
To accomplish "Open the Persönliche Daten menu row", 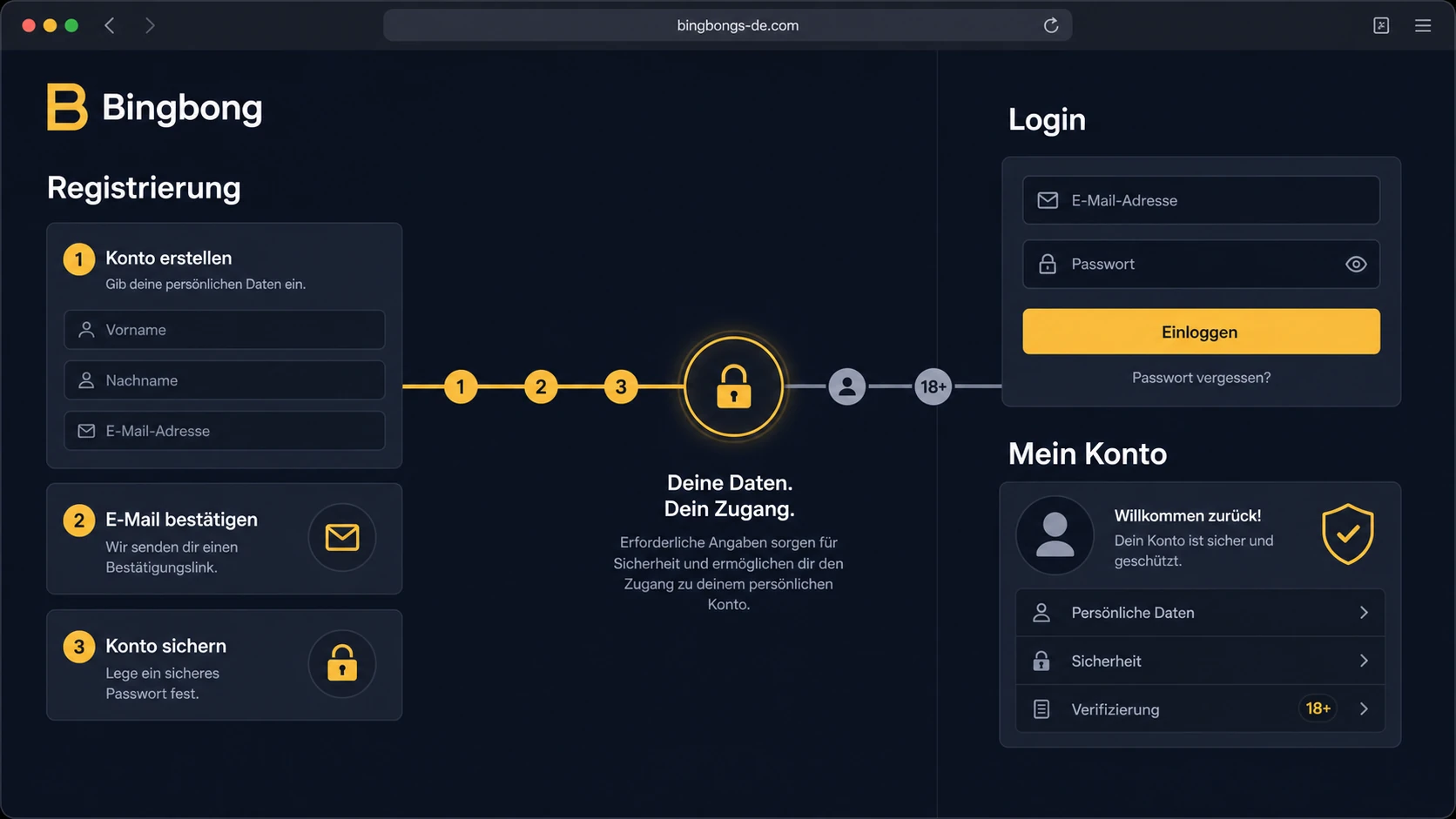I will 1200,613.
